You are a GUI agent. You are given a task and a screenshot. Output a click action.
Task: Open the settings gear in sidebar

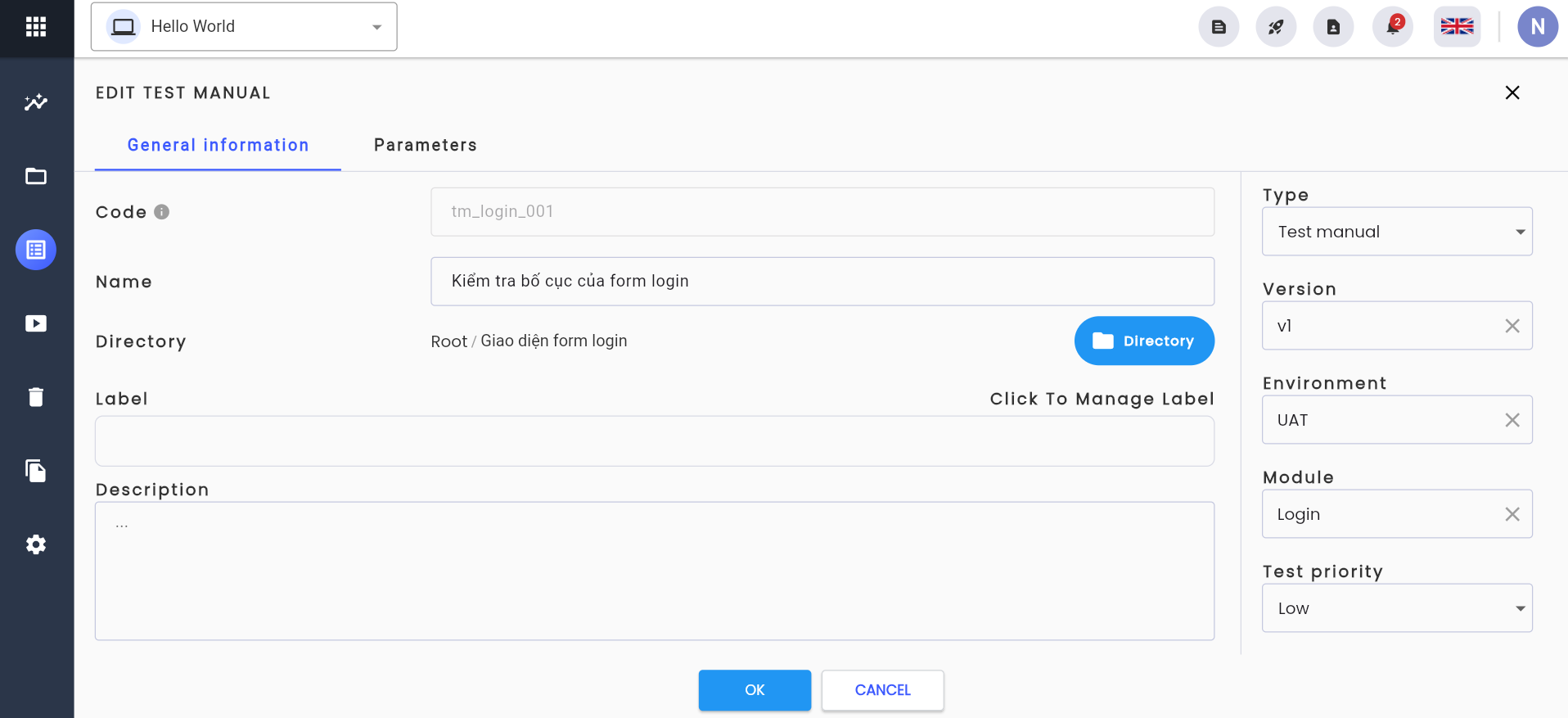click(x=36, y=544)
